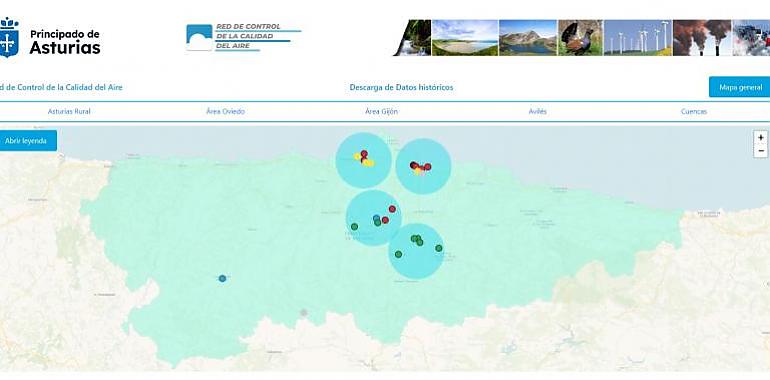Switch to the Área Gijón tab

382,111
